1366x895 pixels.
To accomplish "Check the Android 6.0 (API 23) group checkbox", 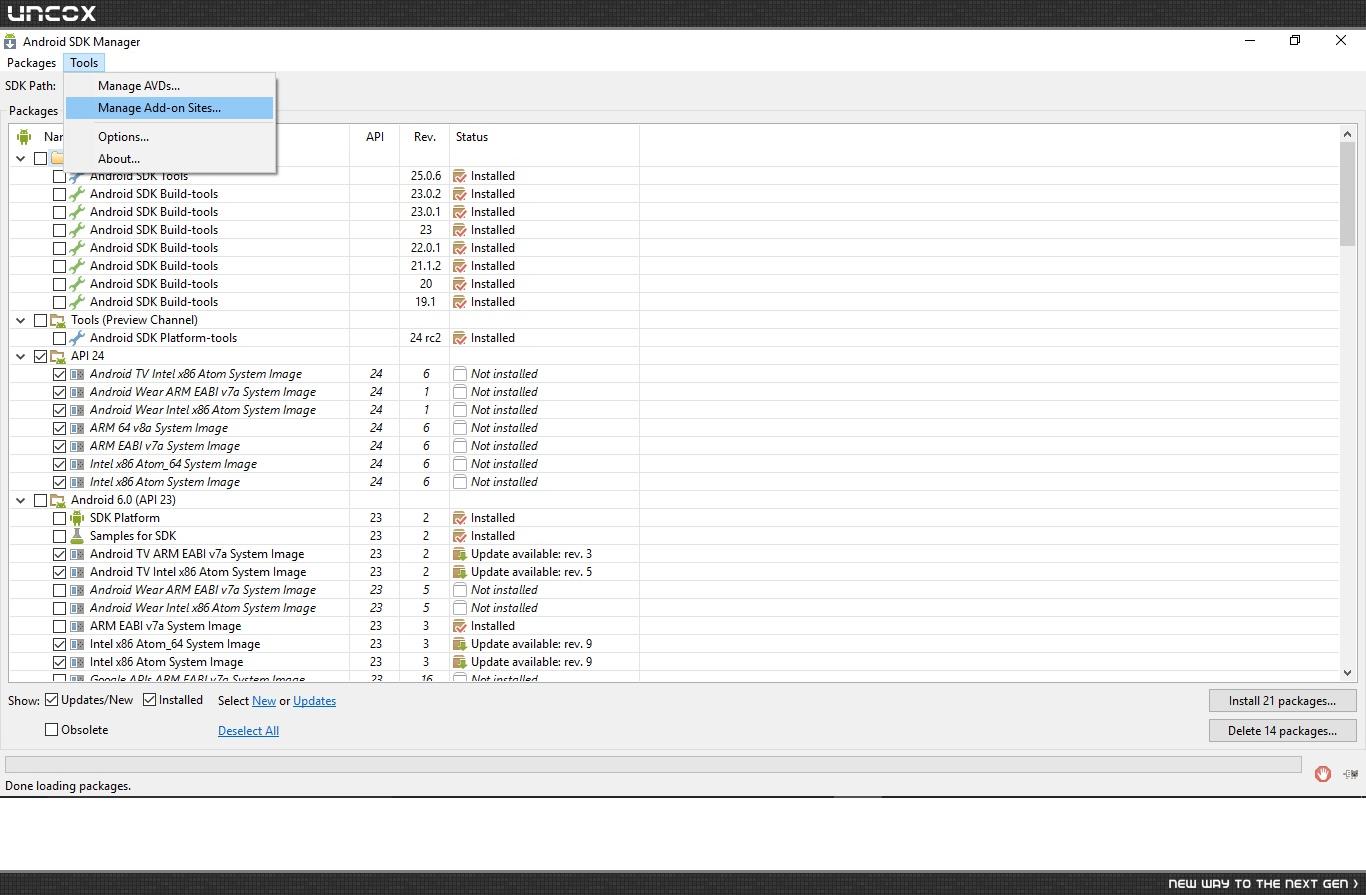I will [40, 500].
